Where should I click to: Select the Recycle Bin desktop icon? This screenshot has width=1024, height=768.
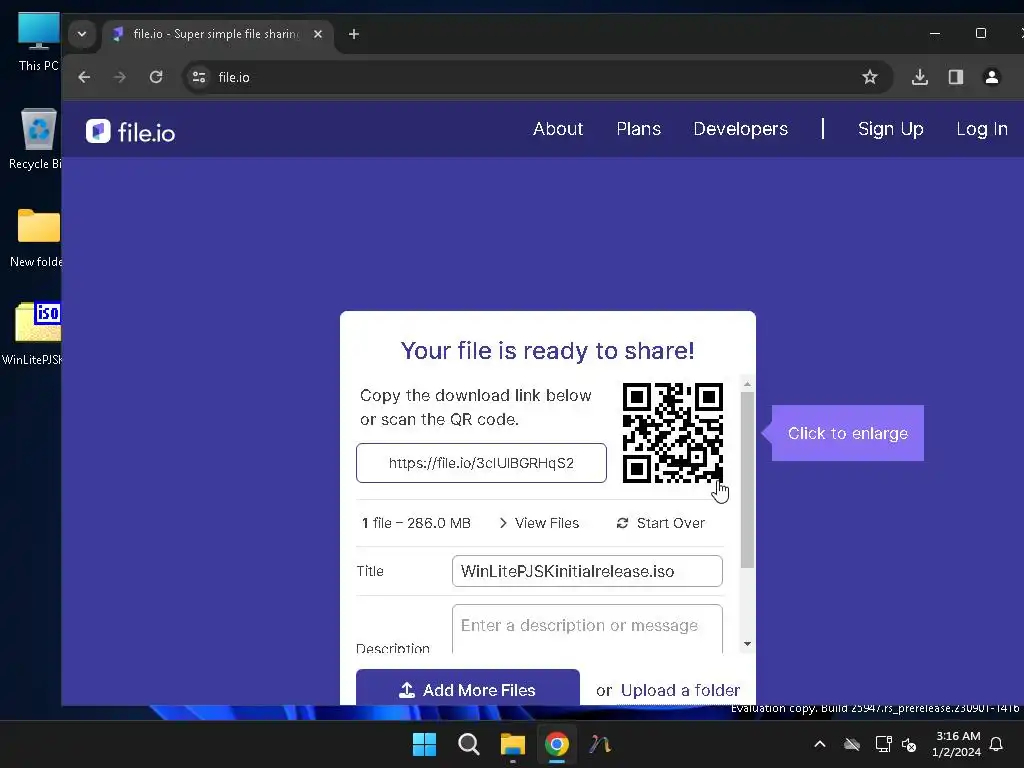(x=37, y=138)
